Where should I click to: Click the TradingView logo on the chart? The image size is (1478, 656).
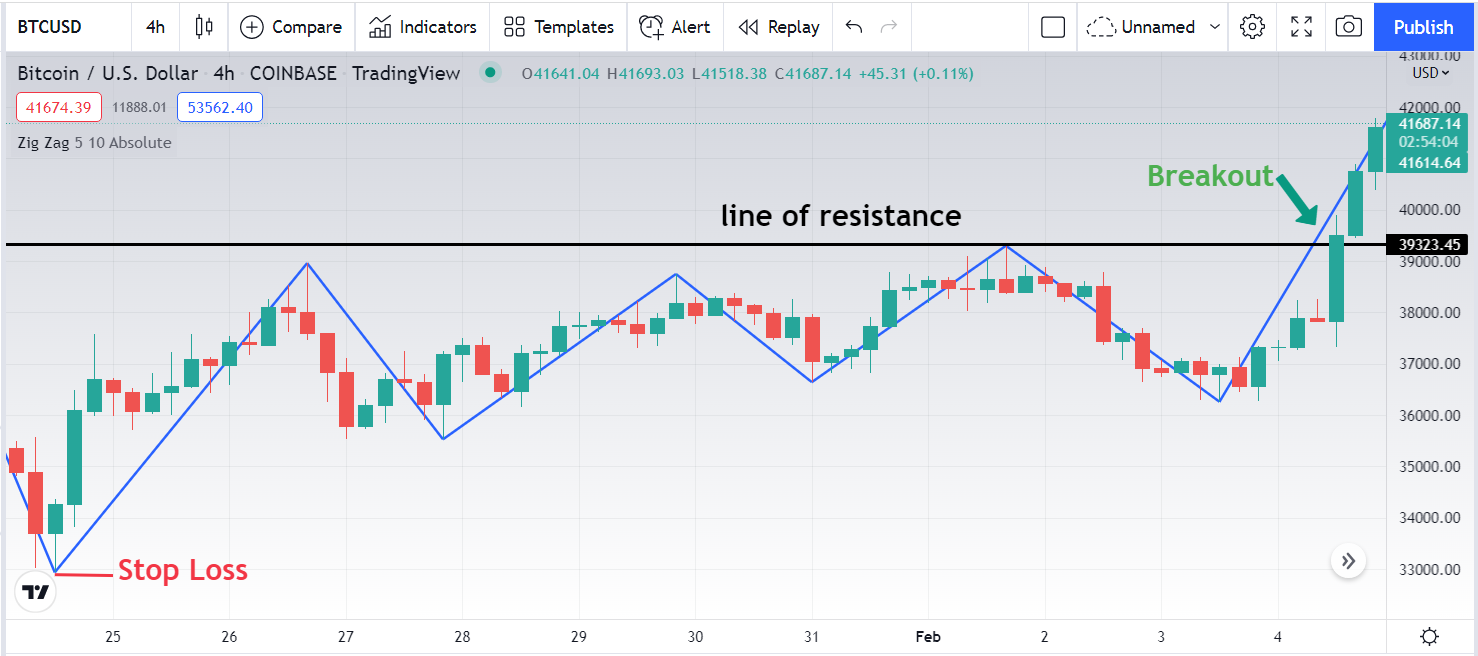pos(36,592)
